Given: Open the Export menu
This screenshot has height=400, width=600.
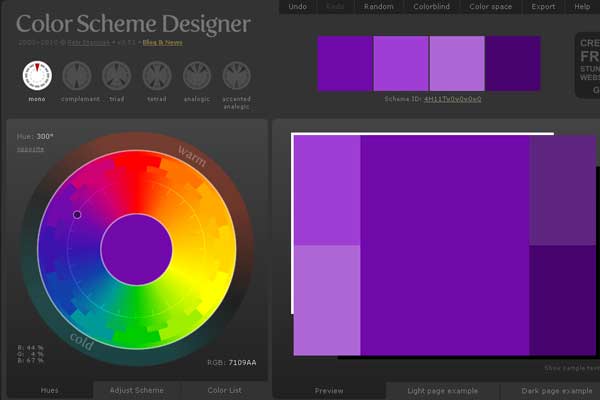Looking at the screenshot, I should (543, 7).
